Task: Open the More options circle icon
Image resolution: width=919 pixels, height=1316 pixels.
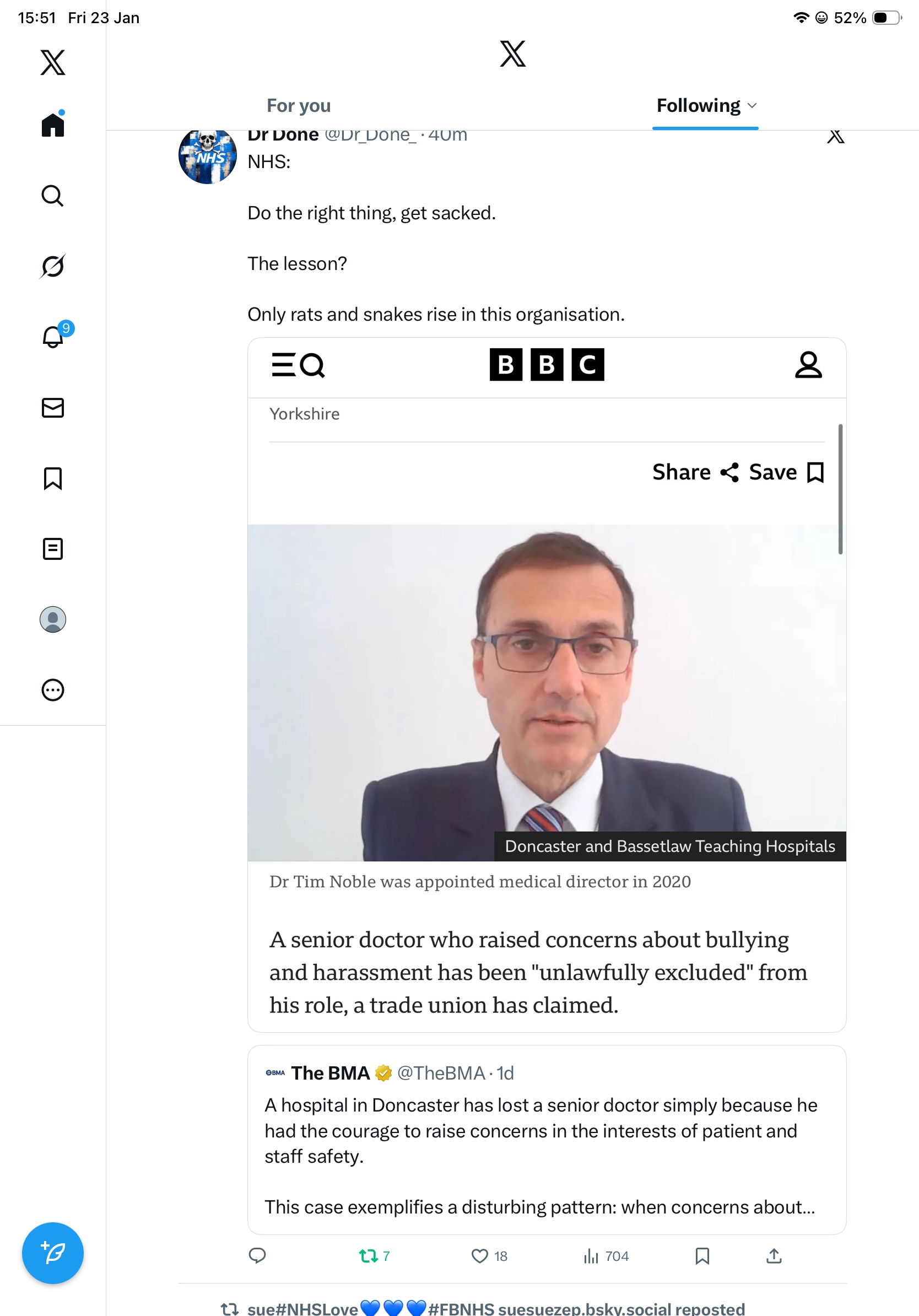Action: coord(53,690)
